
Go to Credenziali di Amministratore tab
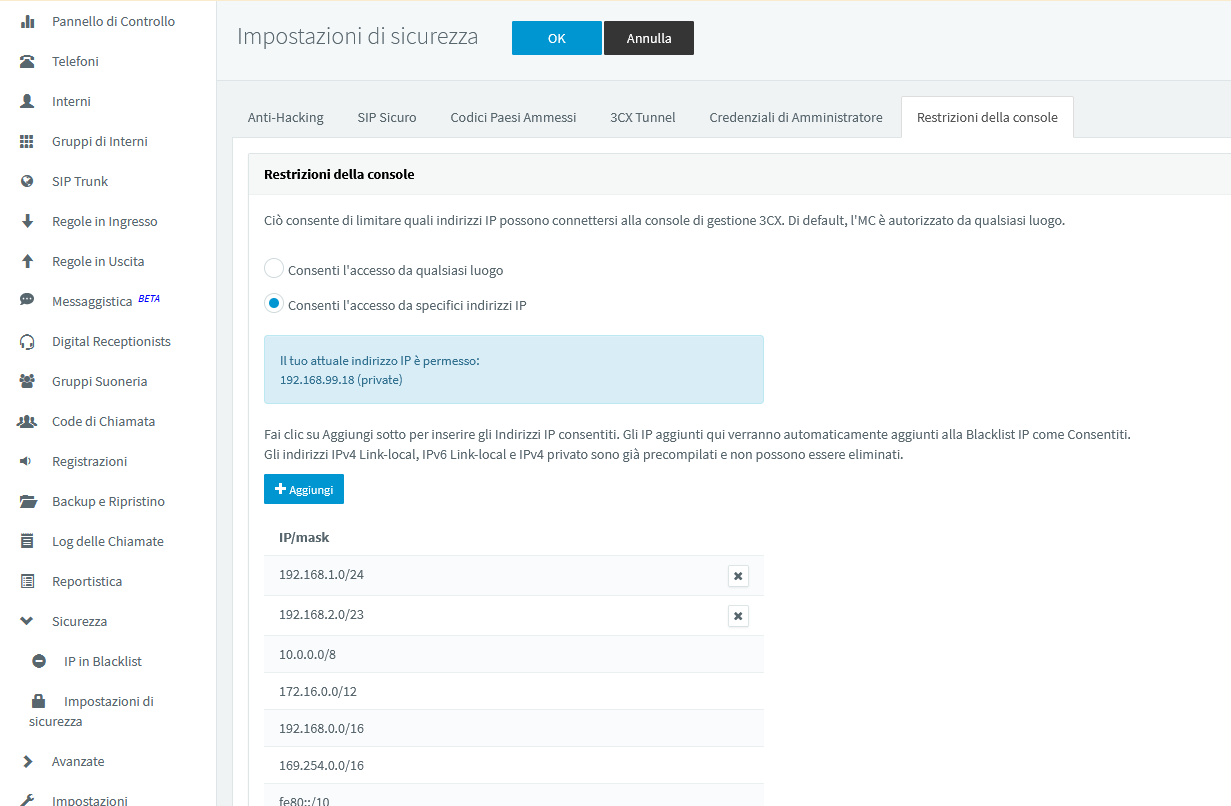click(x=795, y=117)
